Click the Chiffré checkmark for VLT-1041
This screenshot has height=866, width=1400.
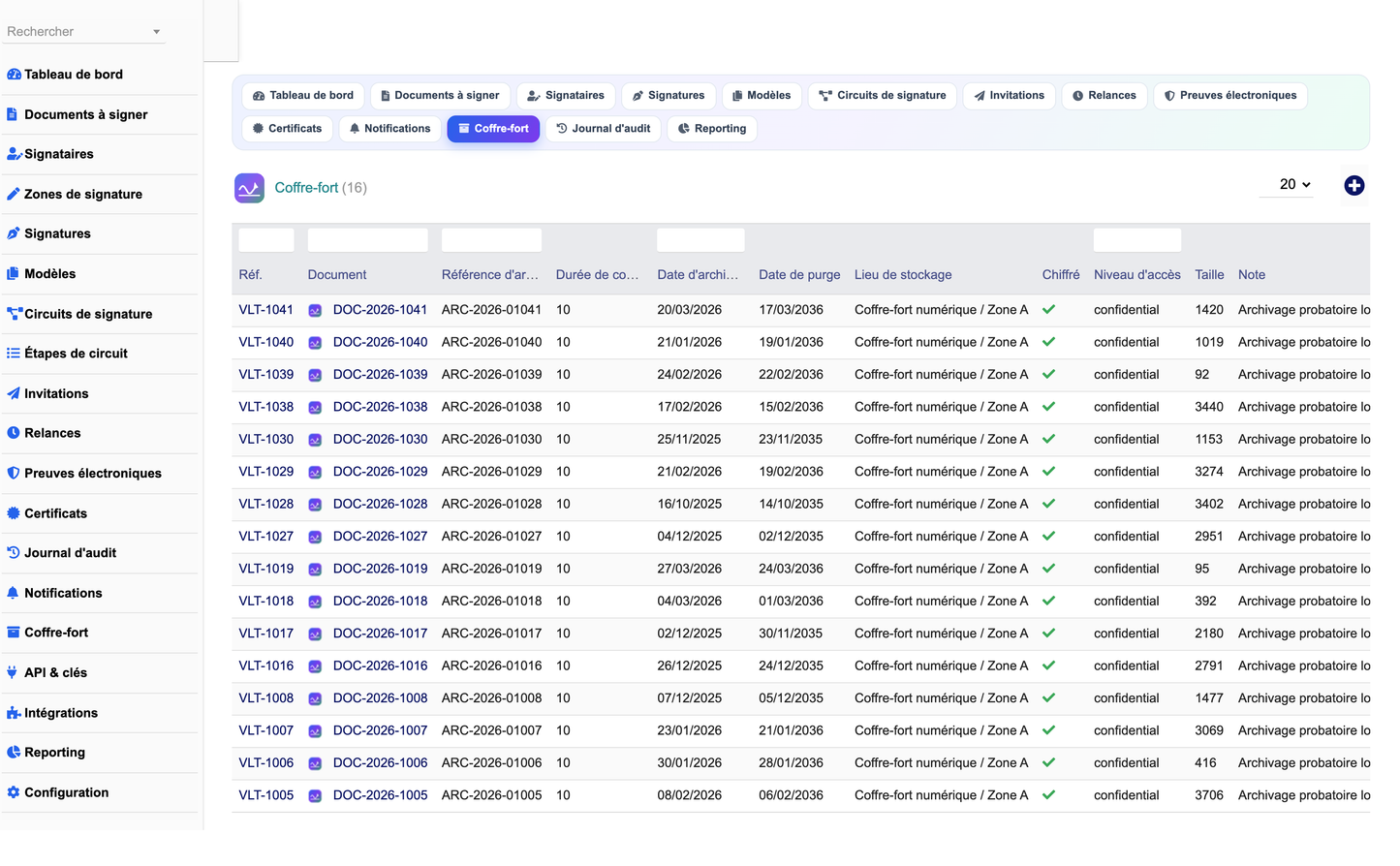tap(1048, 310)
